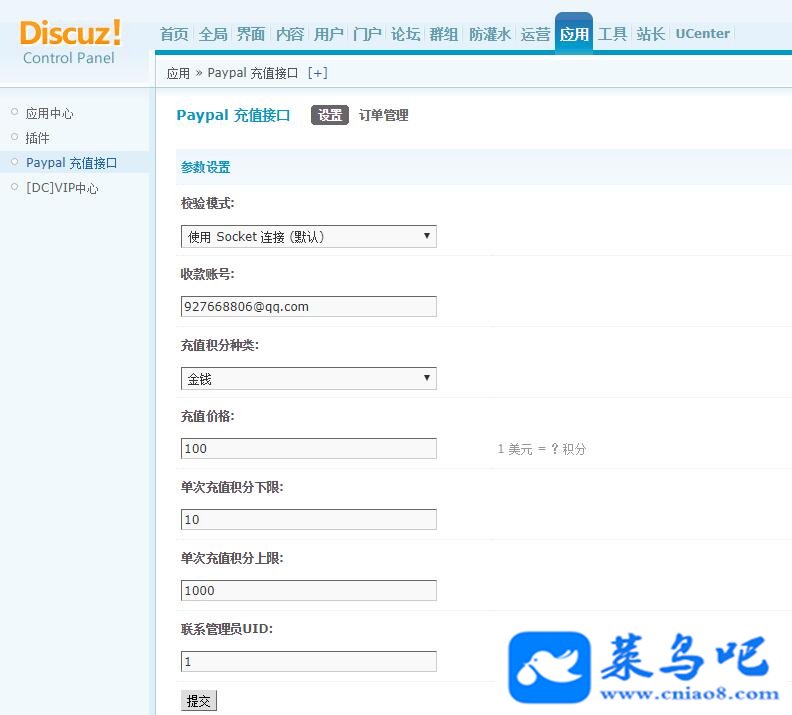Image resolution: width=792 pixels, height=715 pixels.
Task: Open the 首页 top menu
Action: pyautogui.click(x=174, y=34)
